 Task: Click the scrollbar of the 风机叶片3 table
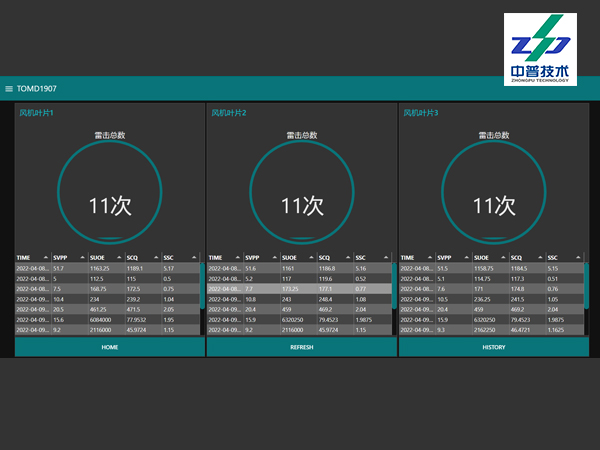pyautogui.click(x=586, y=278)
